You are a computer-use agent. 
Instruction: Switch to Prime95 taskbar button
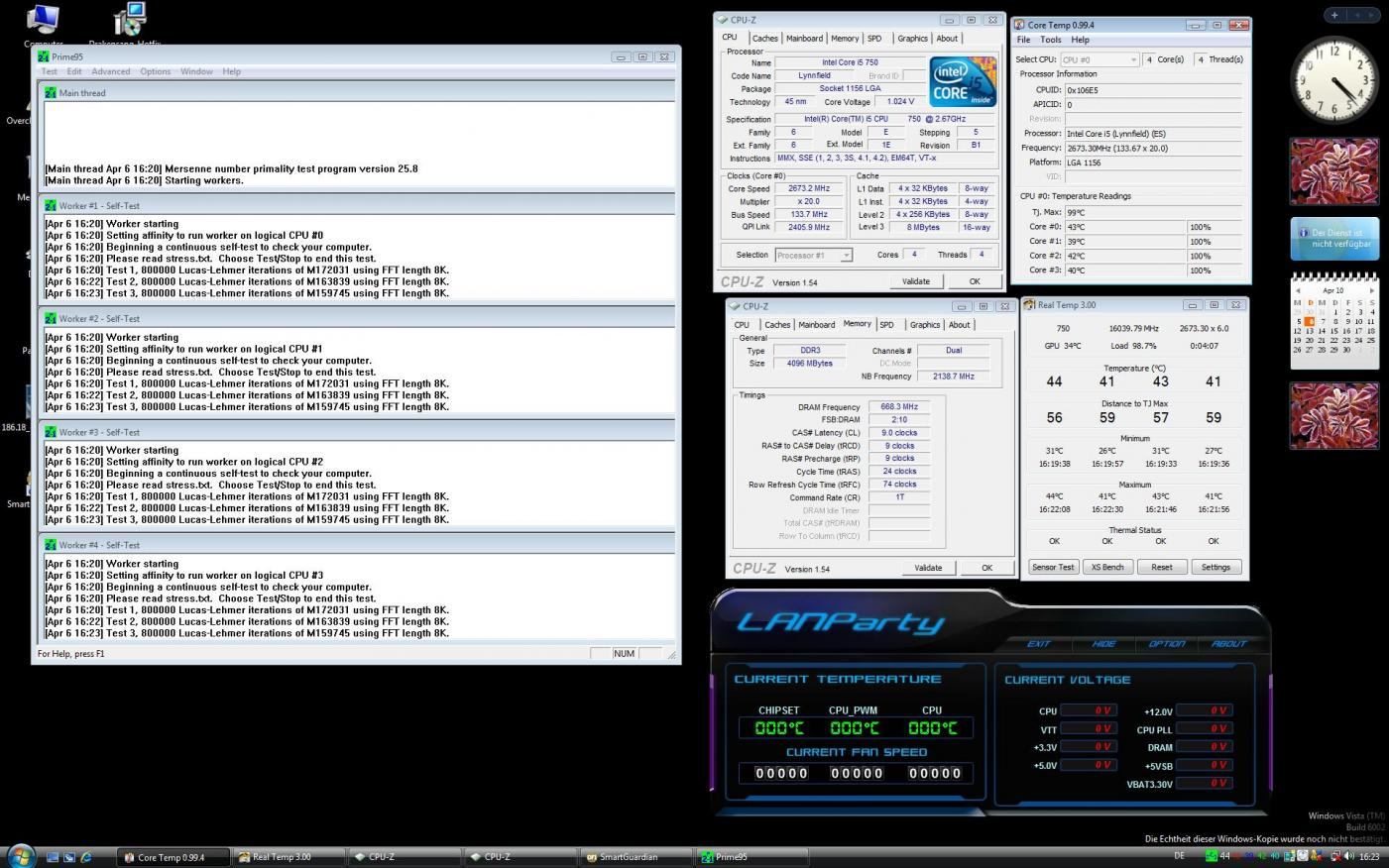pyautogui.click(x=751, y=857)
